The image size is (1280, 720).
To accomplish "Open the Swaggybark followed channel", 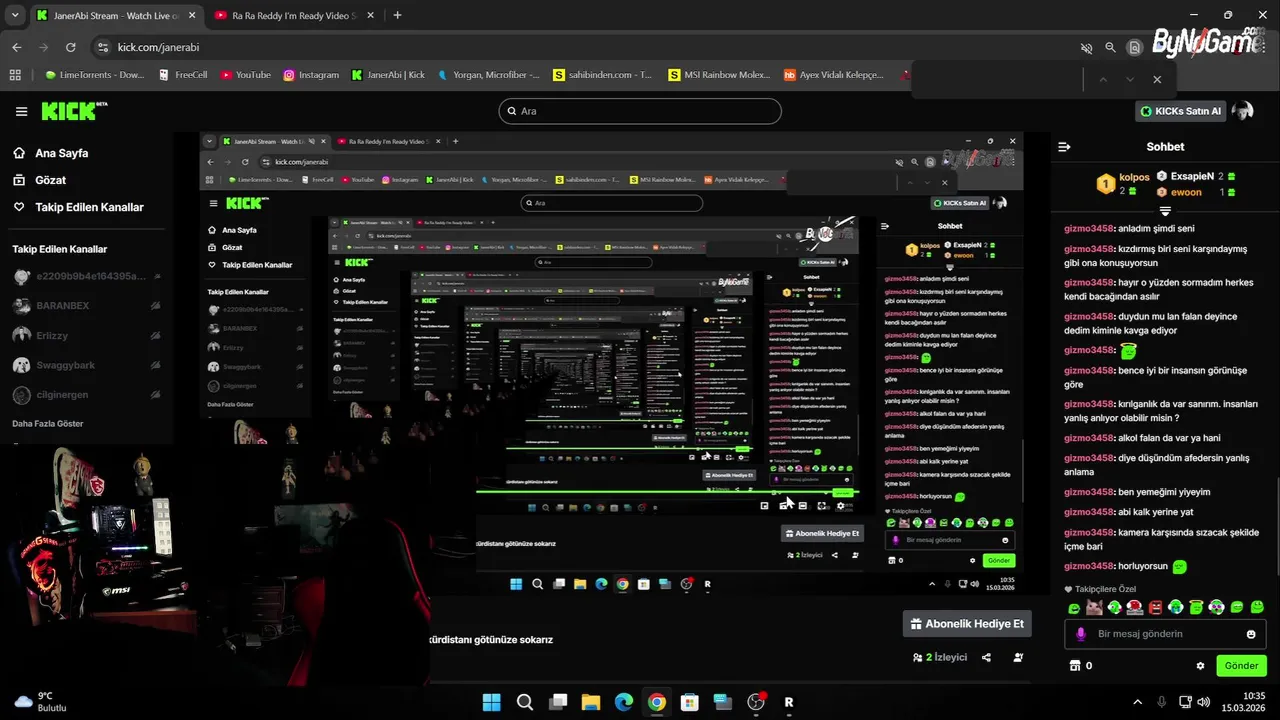I will [x=88, y=365].
